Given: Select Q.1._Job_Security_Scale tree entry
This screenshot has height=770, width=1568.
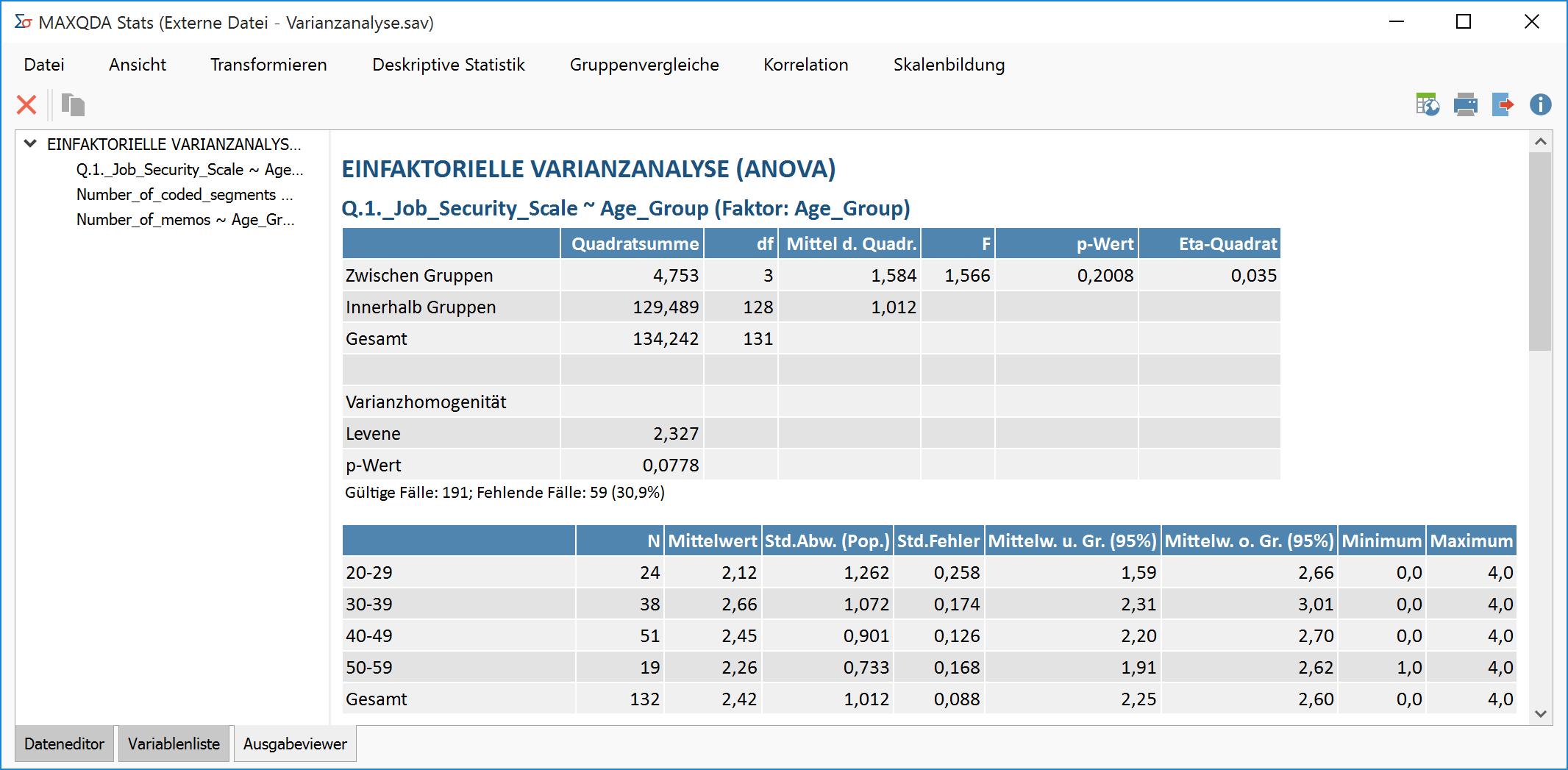Looking at the screenshot, I should pyautogui.click(x=189, y=170).
